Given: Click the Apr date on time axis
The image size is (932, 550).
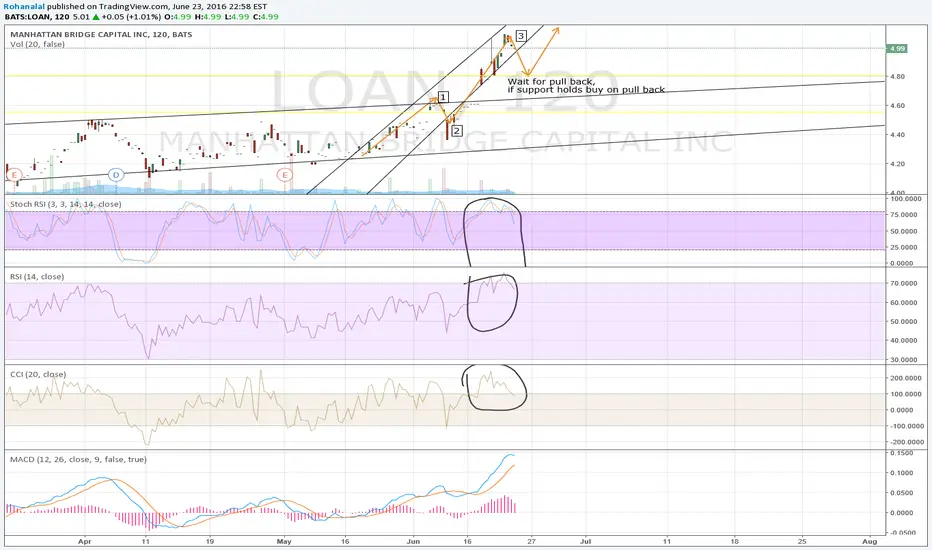Looking at the screenshot, I should pyautogui.click(x=85, y=542).
